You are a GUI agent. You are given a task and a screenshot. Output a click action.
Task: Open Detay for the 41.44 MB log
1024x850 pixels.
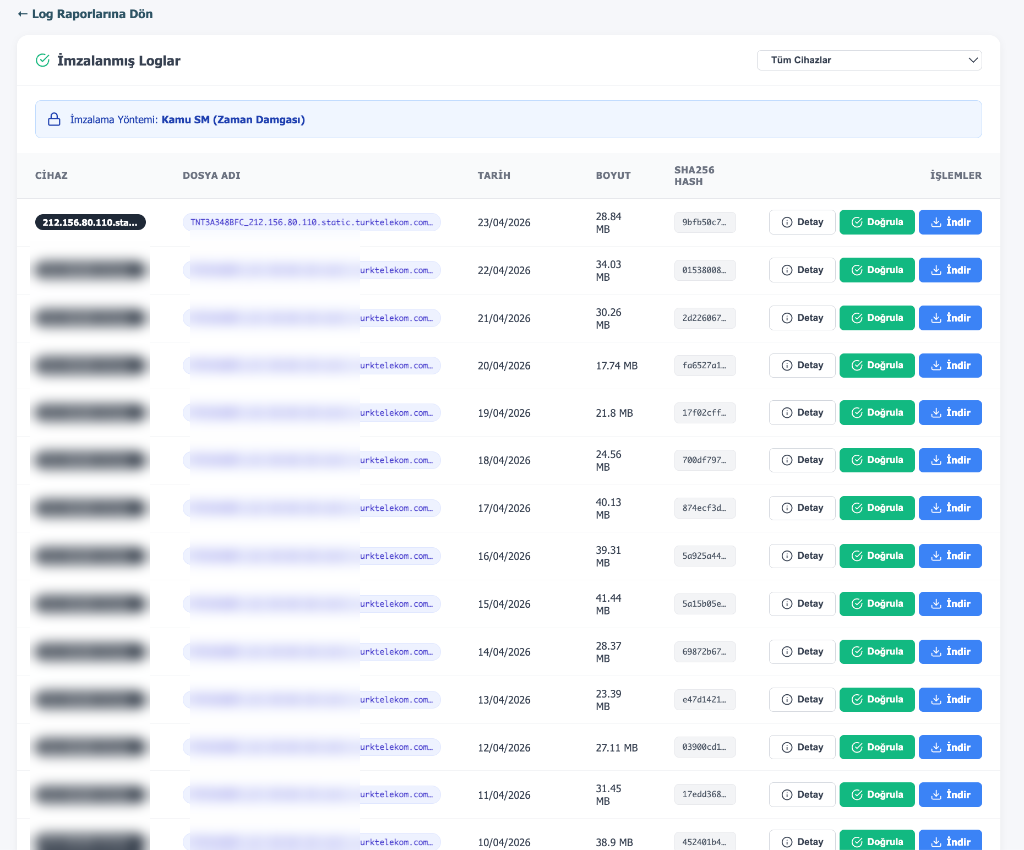pyautogui.click(x=802, y=604)
